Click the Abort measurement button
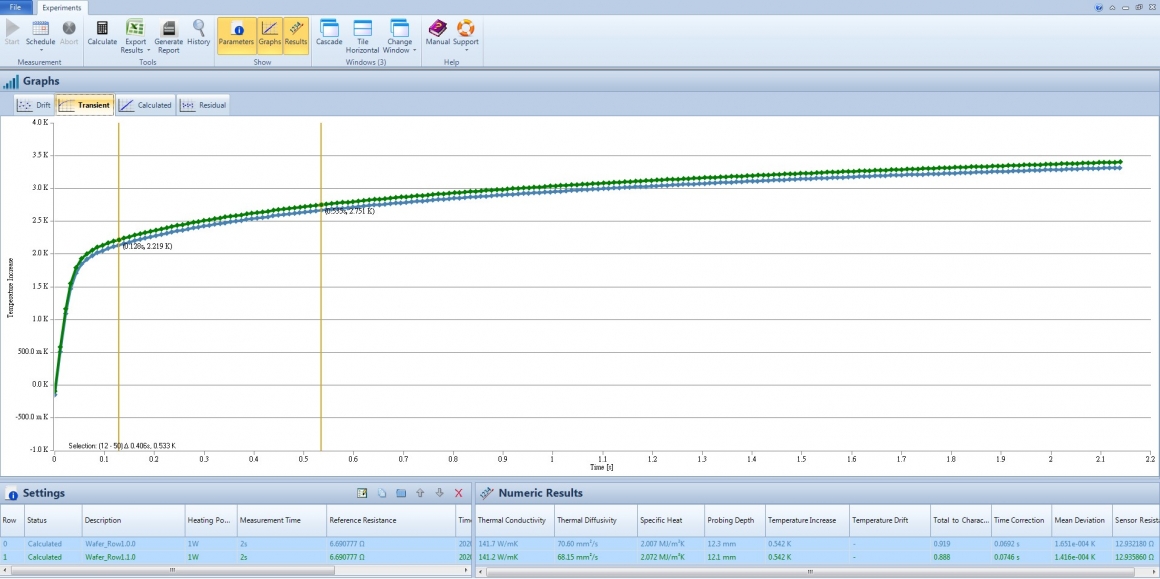 pos(69,33)
